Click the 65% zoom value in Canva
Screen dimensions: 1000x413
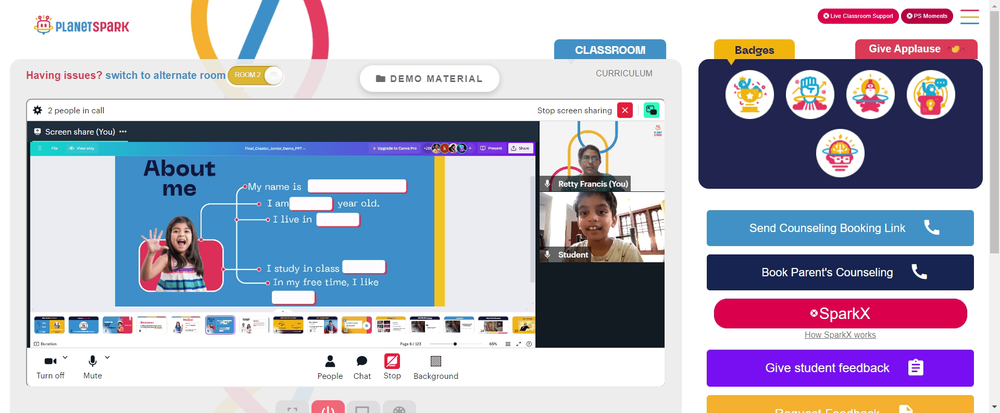493,344
